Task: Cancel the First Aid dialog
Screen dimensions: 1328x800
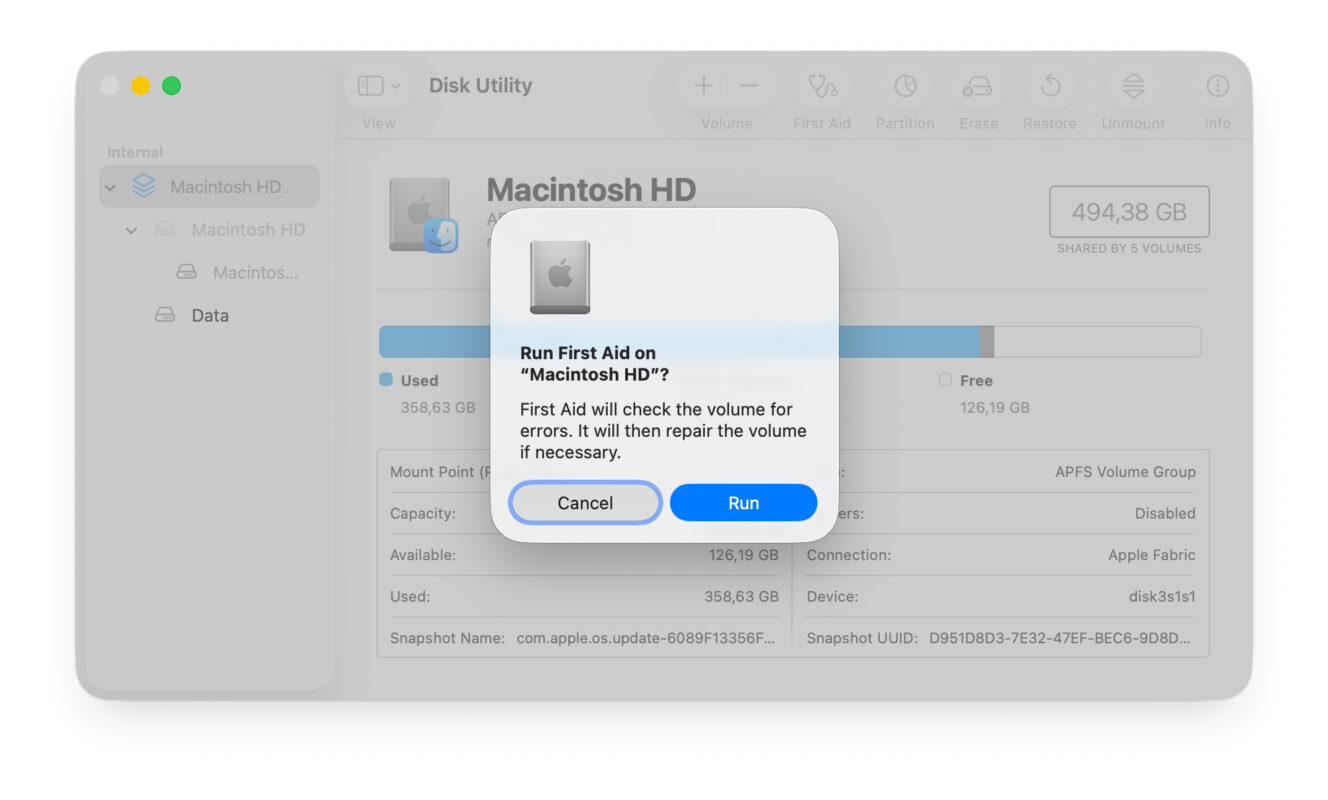Action: 584,502
